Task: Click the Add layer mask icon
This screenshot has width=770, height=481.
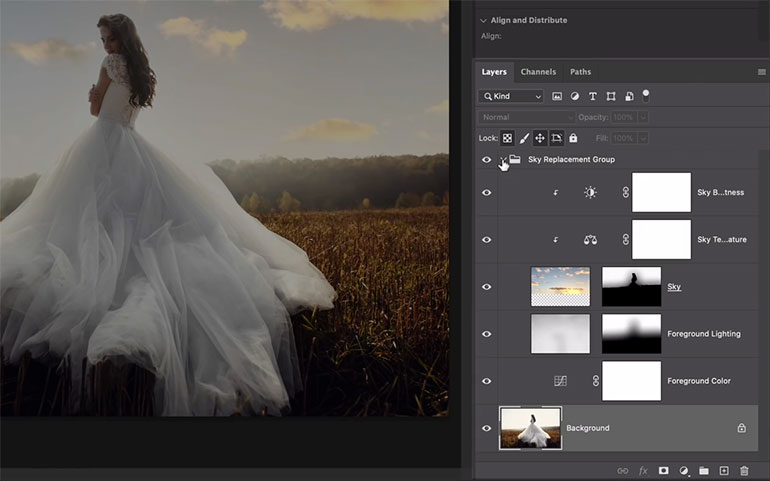Action: coord(663,470)
